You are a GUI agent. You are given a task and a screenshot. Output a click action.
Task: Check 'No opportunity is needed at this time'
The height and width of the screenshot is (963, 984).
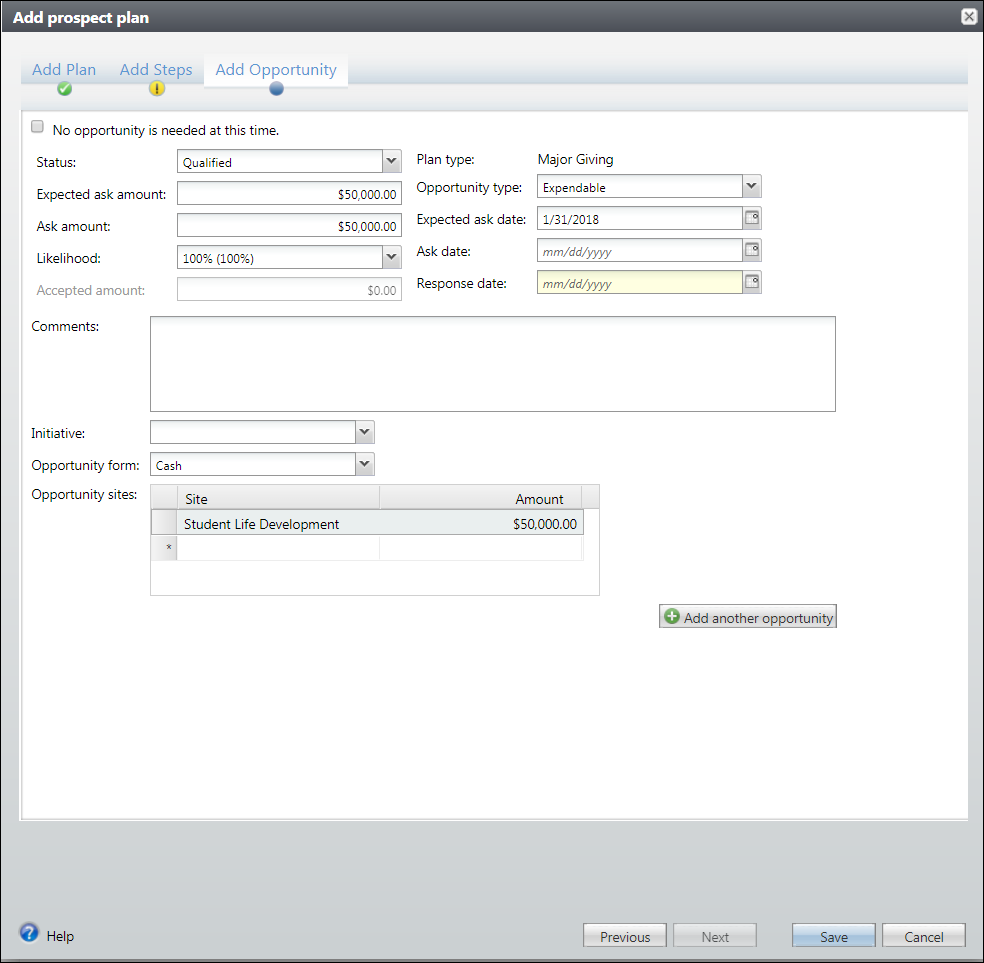tap(38, 127)
